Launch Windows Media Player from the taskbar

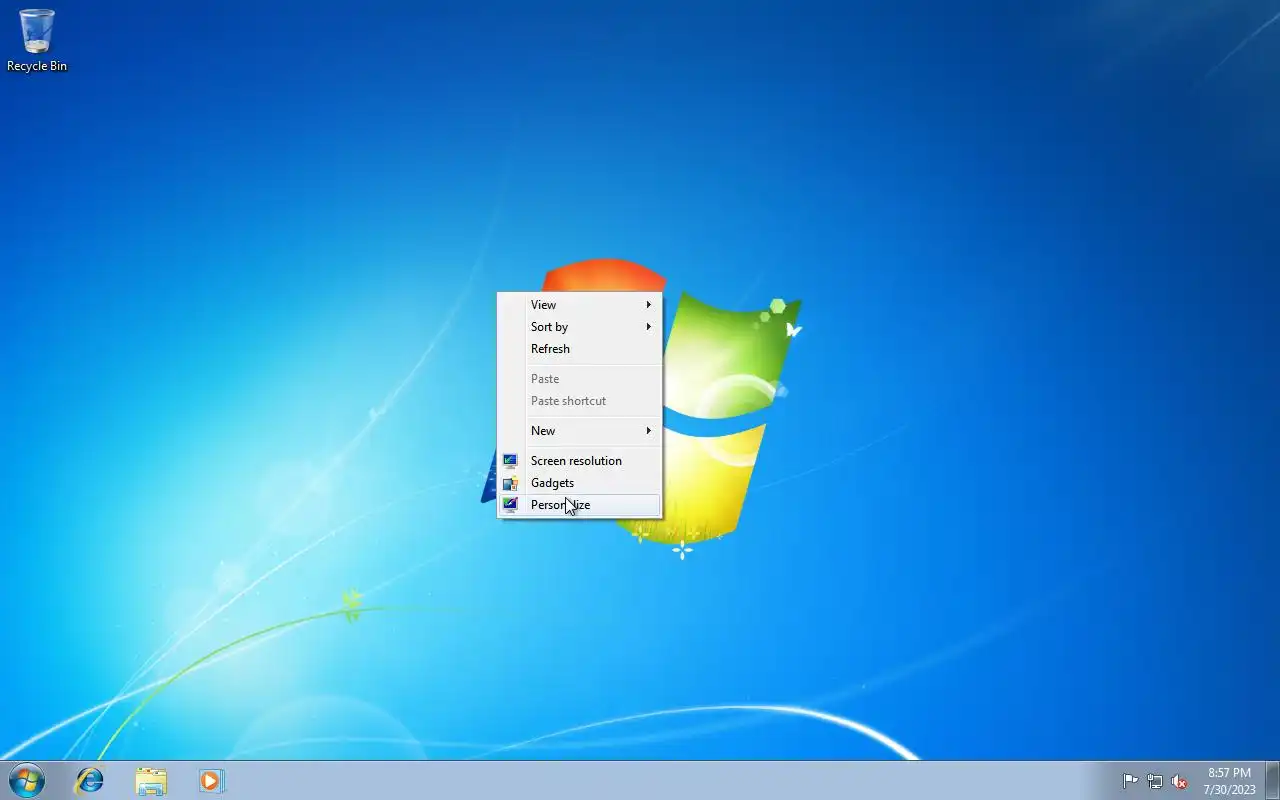coord(211,780)
